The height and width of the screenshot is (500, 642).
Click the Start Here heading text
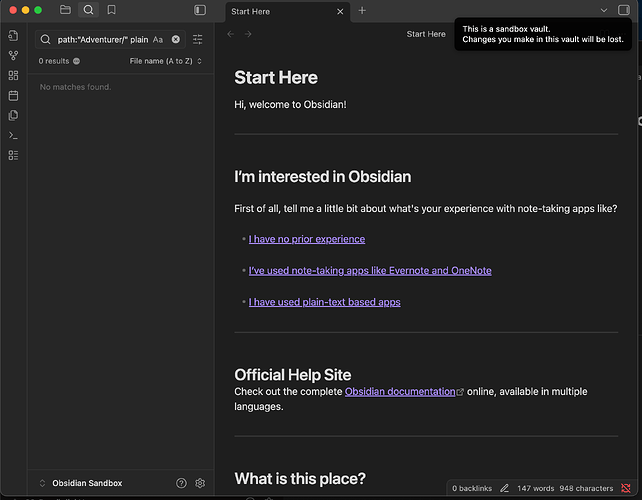(x=276, y=78)
